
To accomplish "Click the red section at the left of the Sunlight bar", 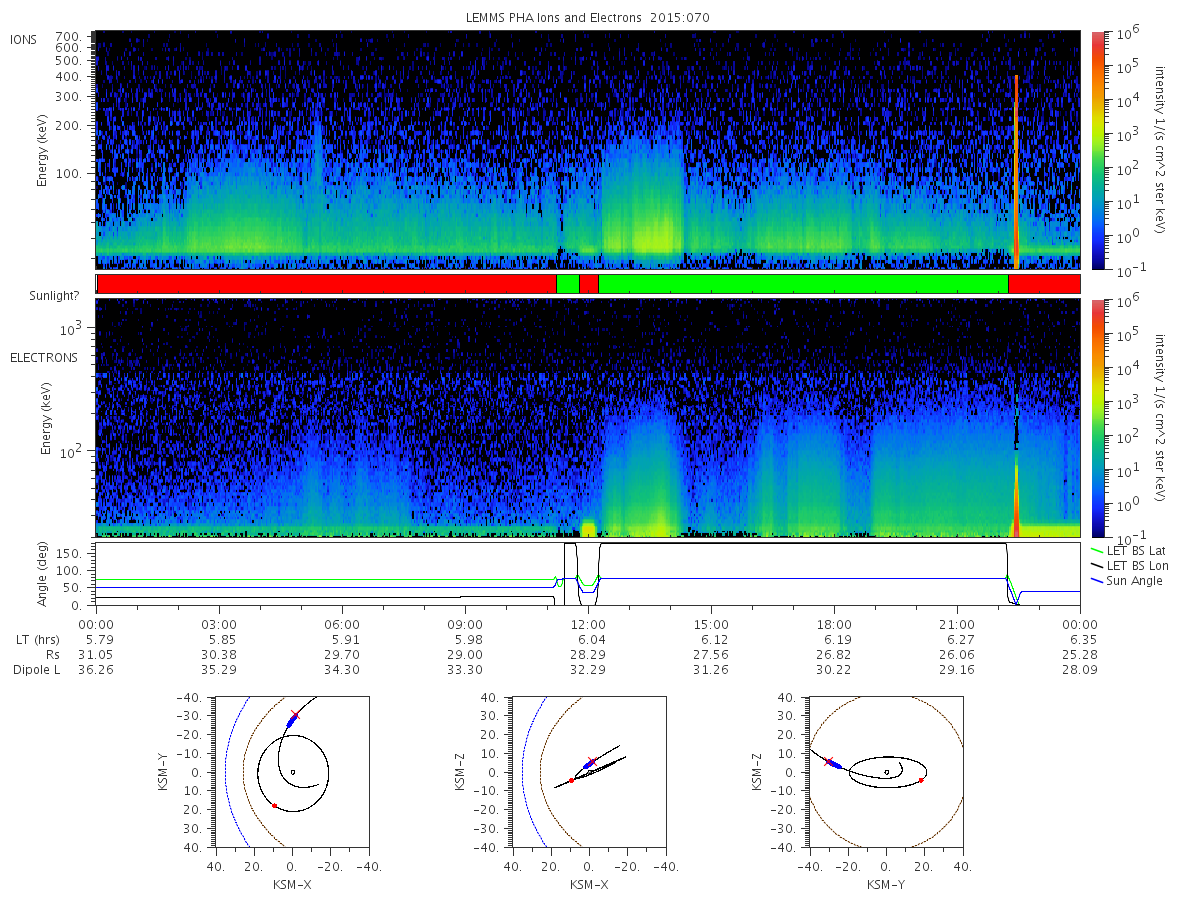I will pos(326,284).
